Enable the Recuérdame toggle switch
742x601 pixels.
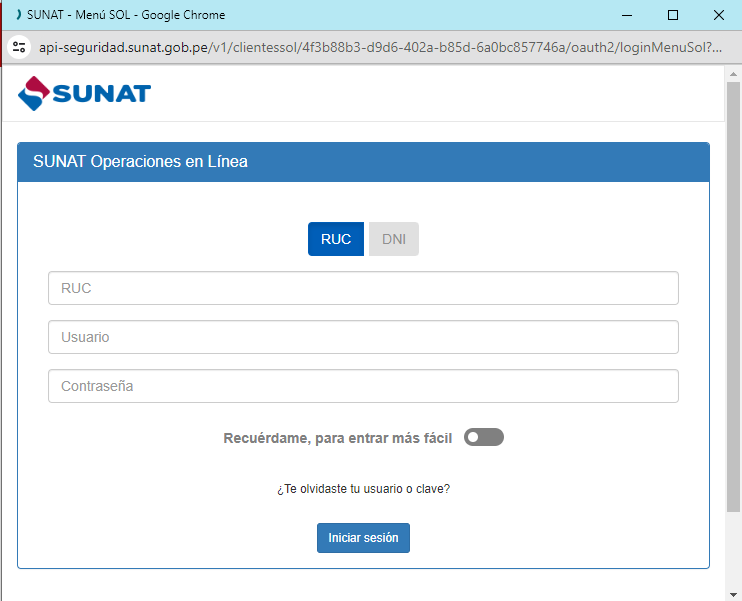484,437
